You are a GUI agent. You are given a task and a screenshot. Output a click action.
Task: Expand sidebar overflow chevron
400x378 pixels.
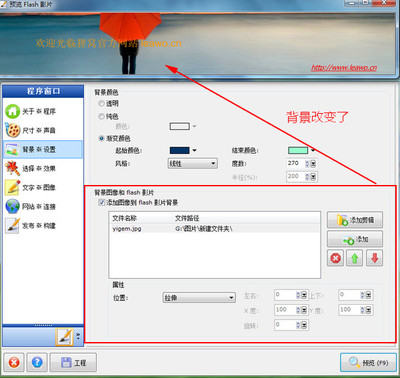pyautogui.click(x=78, y=336)
